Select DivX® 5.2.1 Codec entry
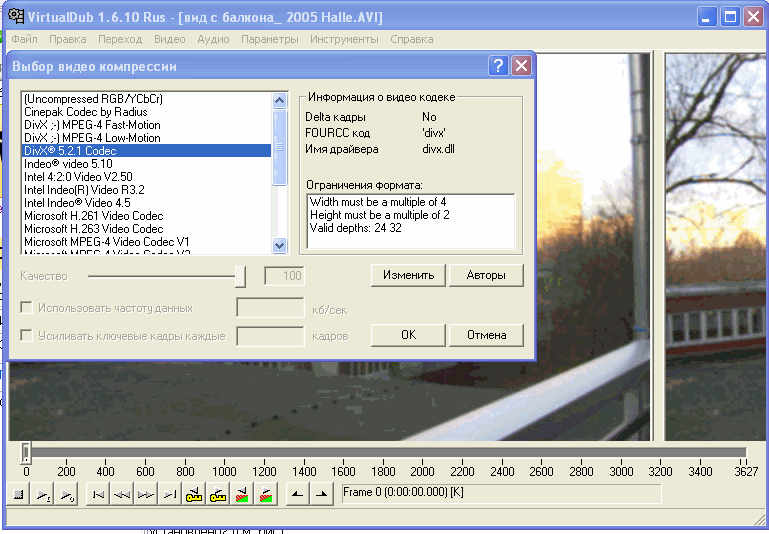The height and width of the screenshot is (534, 769). pyautogui.click(x=147, y=151)
